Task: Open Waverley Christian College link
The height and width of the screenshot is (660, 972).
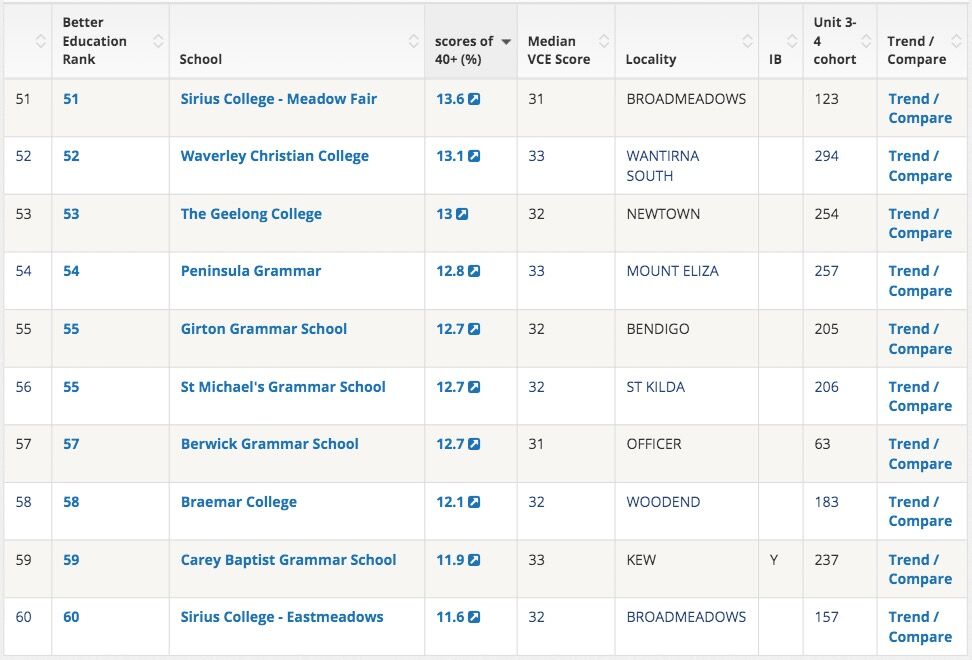Action: 274,156
